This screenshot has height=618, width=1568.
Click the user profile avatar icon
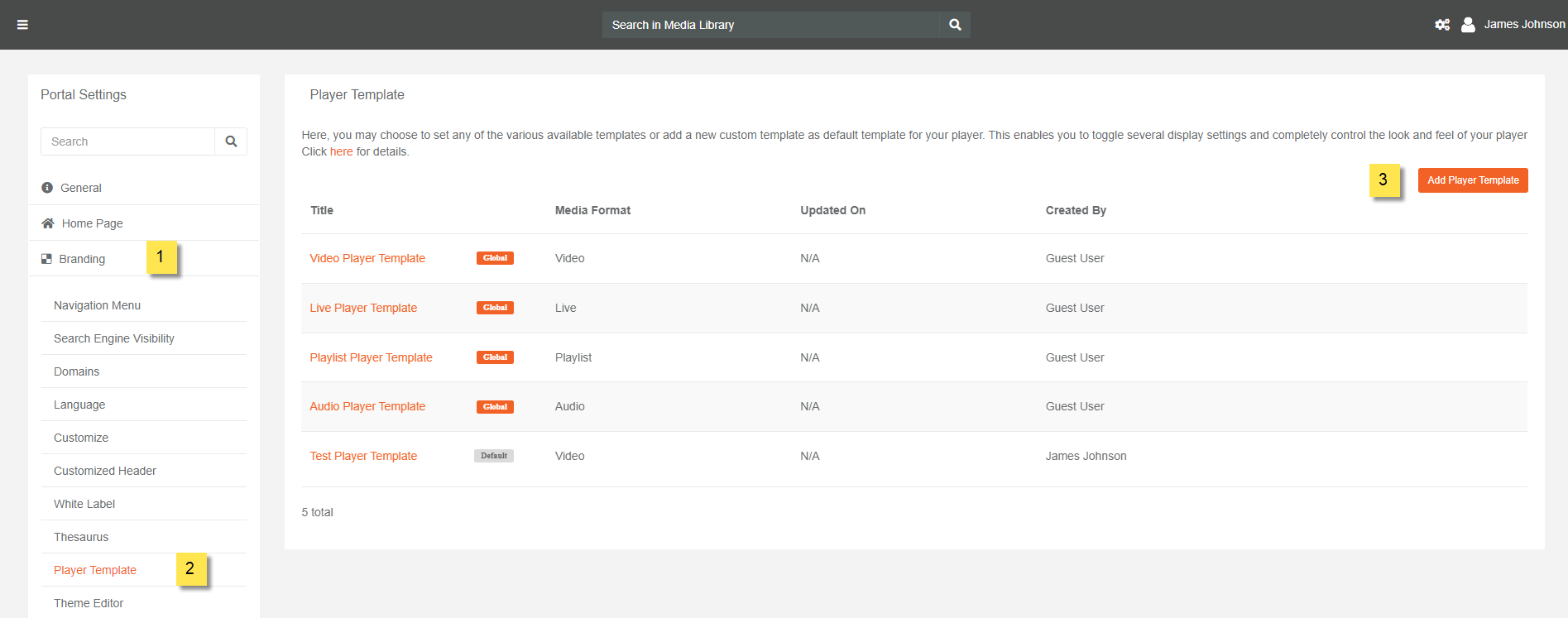click(1468, 25)
